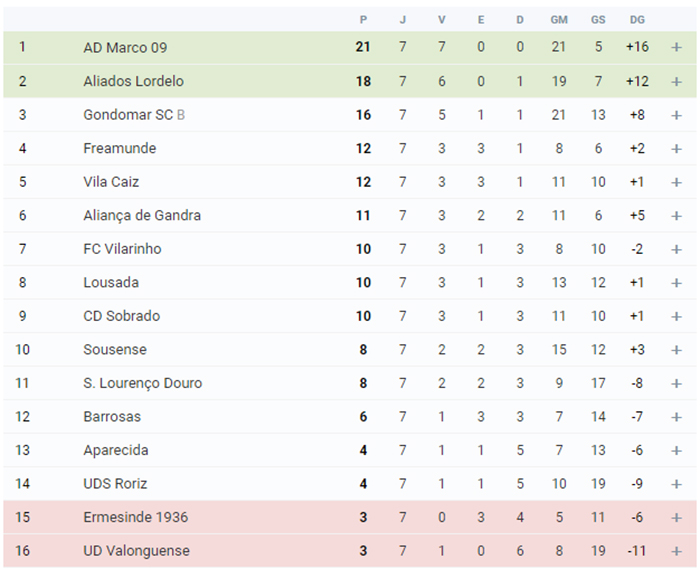
Task: Tap the plus icon on Lousada row
Action: tap(676, 283)
